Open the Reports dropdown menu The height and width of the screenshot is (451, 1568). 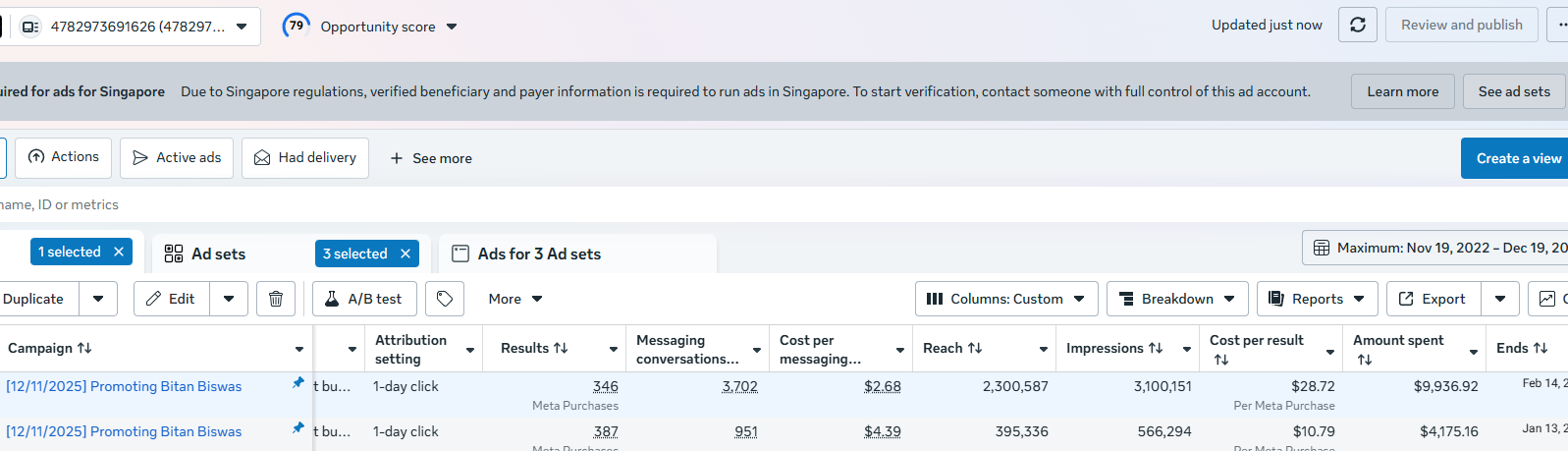point(1317,299)
